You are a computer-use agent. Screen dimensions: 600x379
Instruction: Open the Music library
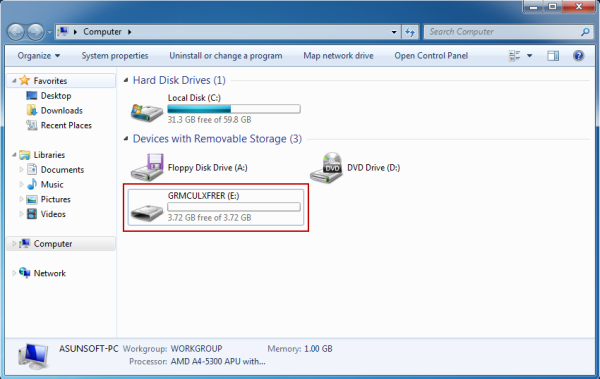pos(52,185)
